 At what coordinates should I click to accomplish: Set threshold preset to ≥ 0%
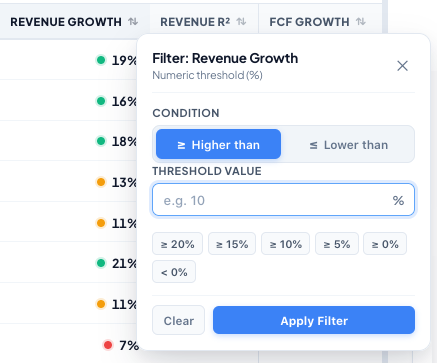[x=385, y=244]
